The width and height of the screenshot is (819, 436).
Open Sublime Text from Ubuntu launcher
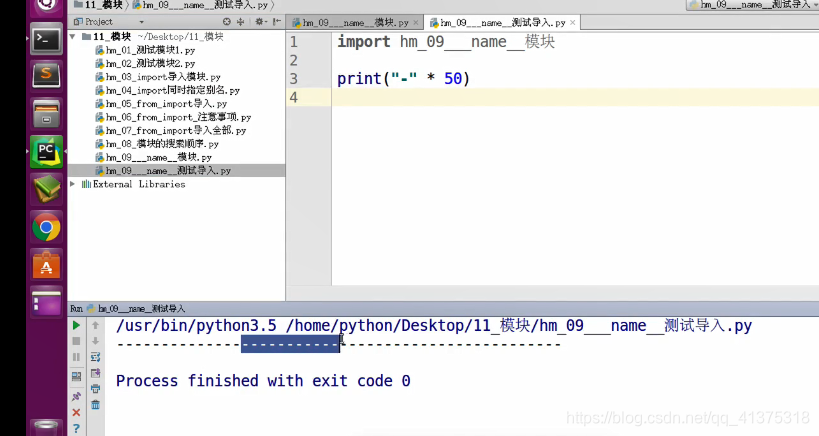tap(46, 76)
